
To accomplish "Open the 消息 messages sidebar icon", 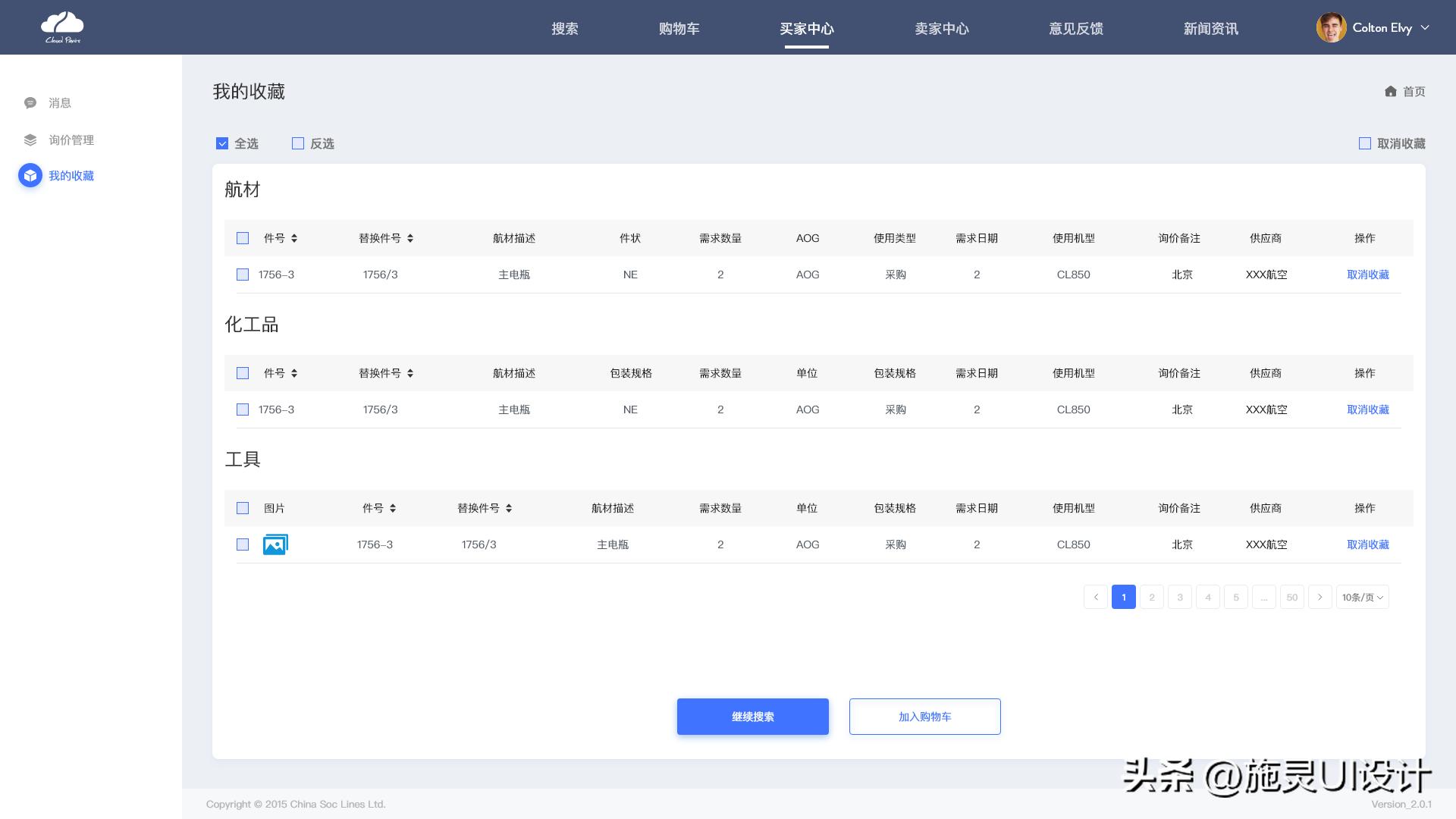I will tap(30, 103).
